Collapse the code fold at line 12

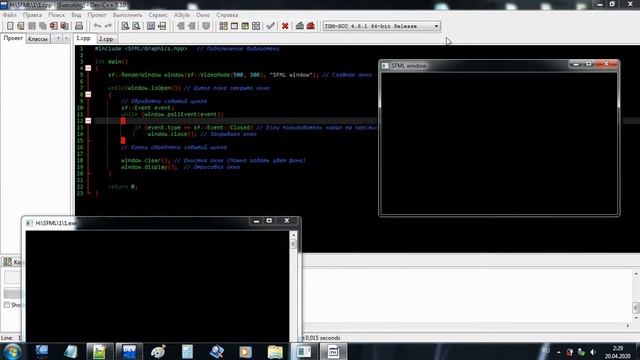(x=88, y=121)
